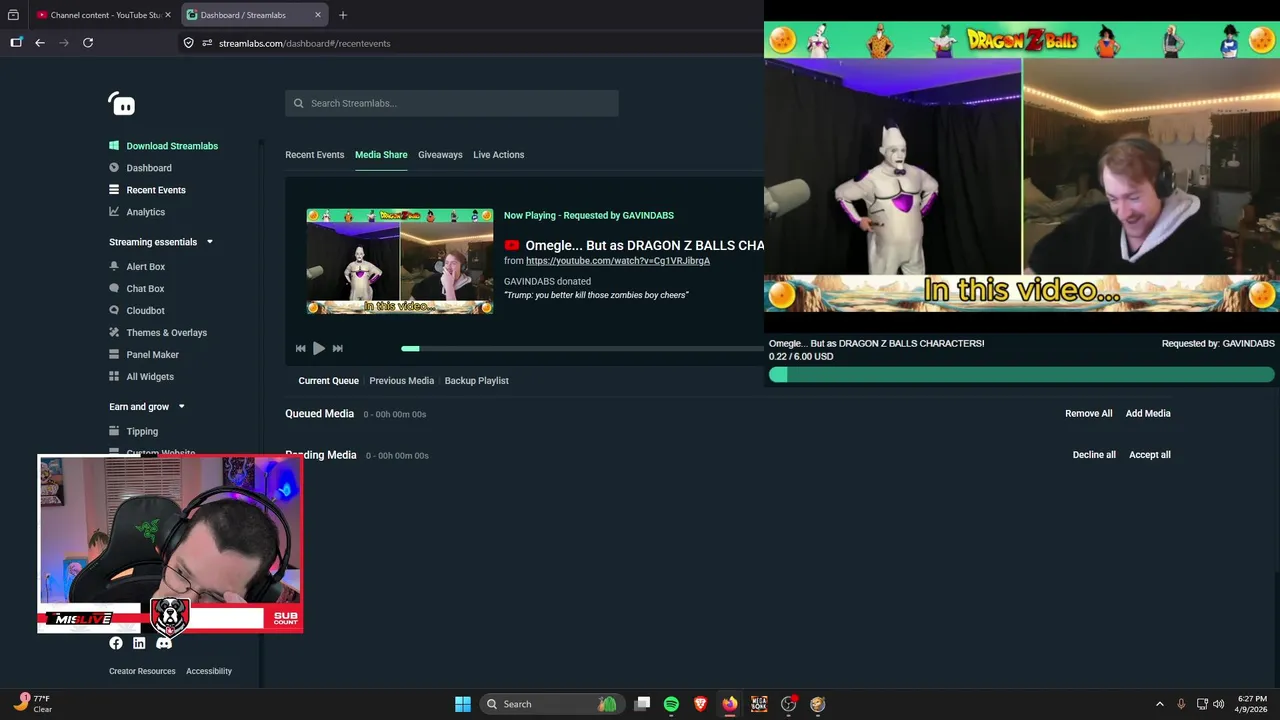Open Dashboard via its sidebar icon
Screen dimensions: 1280x720
[x=114, y=168]
